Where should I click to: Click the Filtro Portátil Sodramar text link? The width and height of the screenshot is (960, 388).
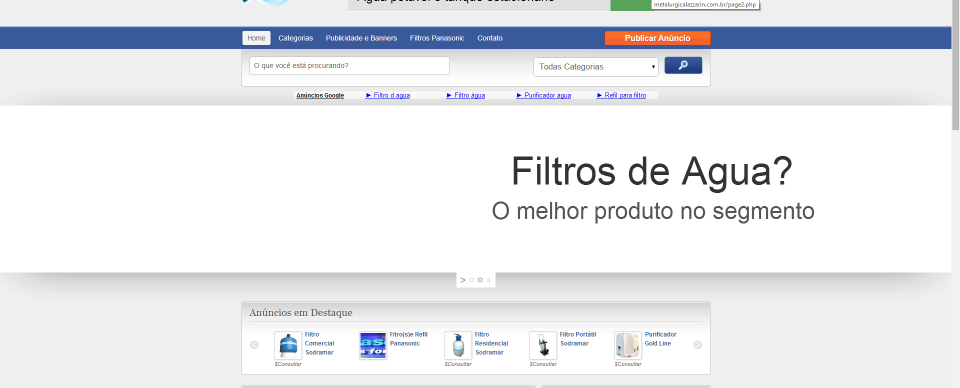[x=577, y=339]
